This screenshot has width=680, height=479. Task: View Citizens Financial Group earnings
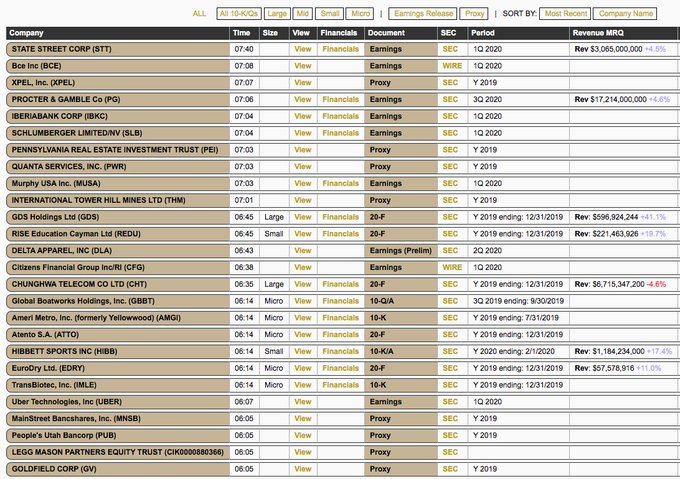[303, 267]
